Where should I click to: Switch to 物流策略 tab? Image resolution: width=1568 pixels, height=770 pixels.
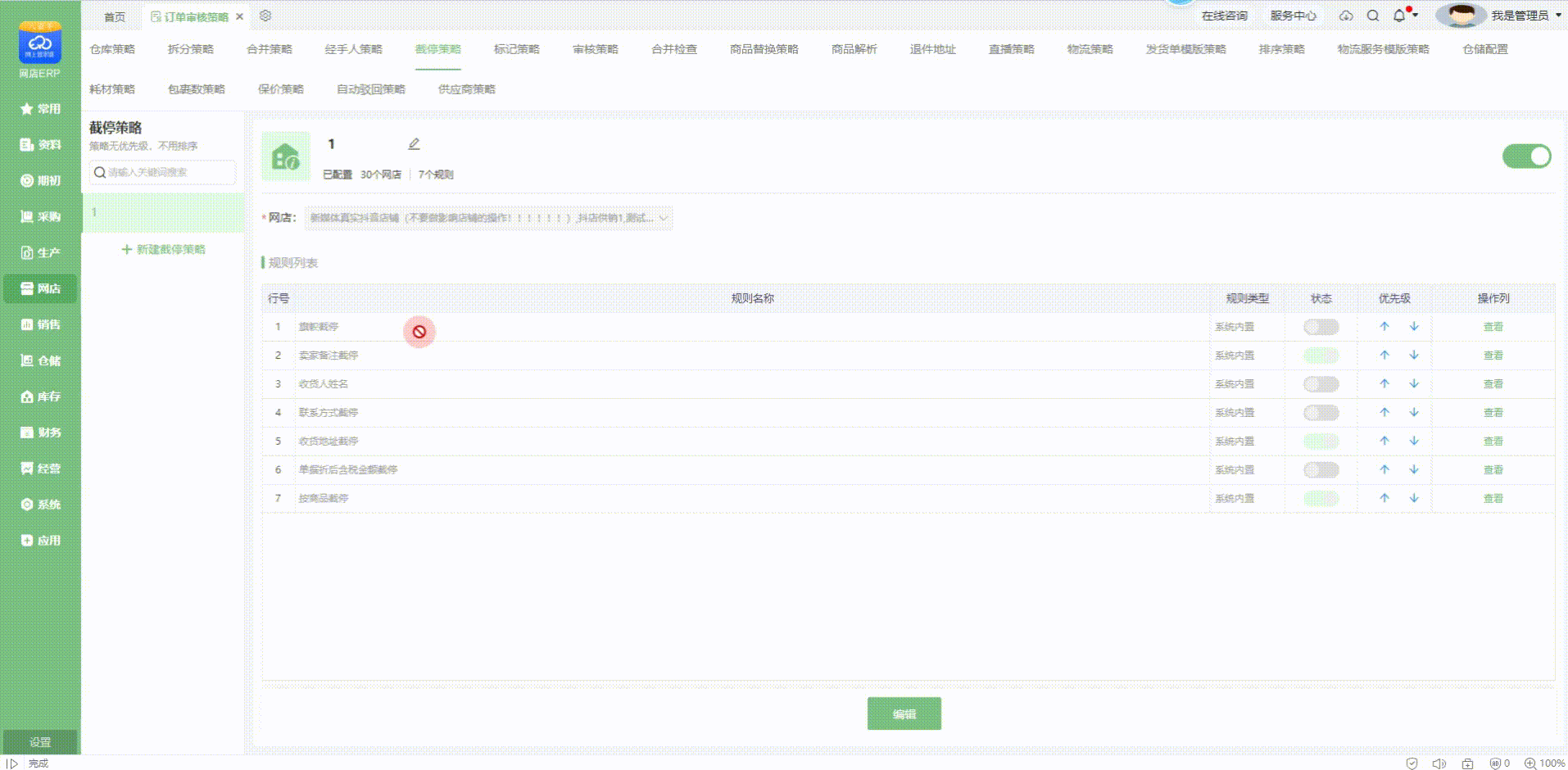(x=1090, y=49)
